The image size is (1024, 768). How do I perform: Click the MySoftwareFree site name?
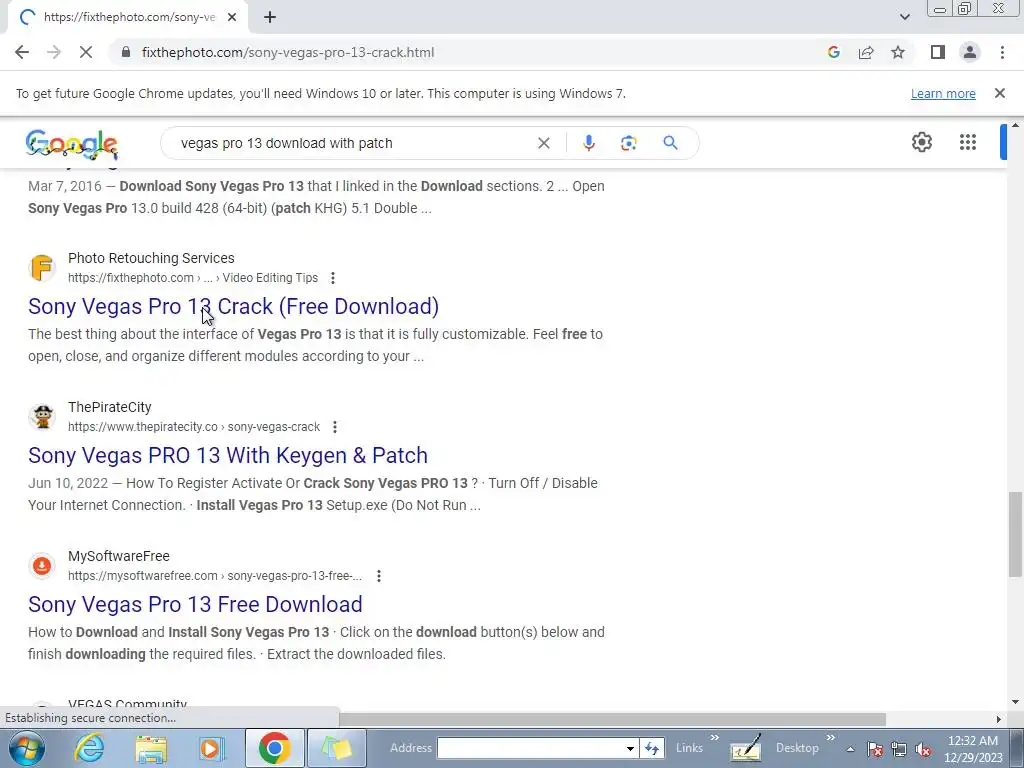119,556
